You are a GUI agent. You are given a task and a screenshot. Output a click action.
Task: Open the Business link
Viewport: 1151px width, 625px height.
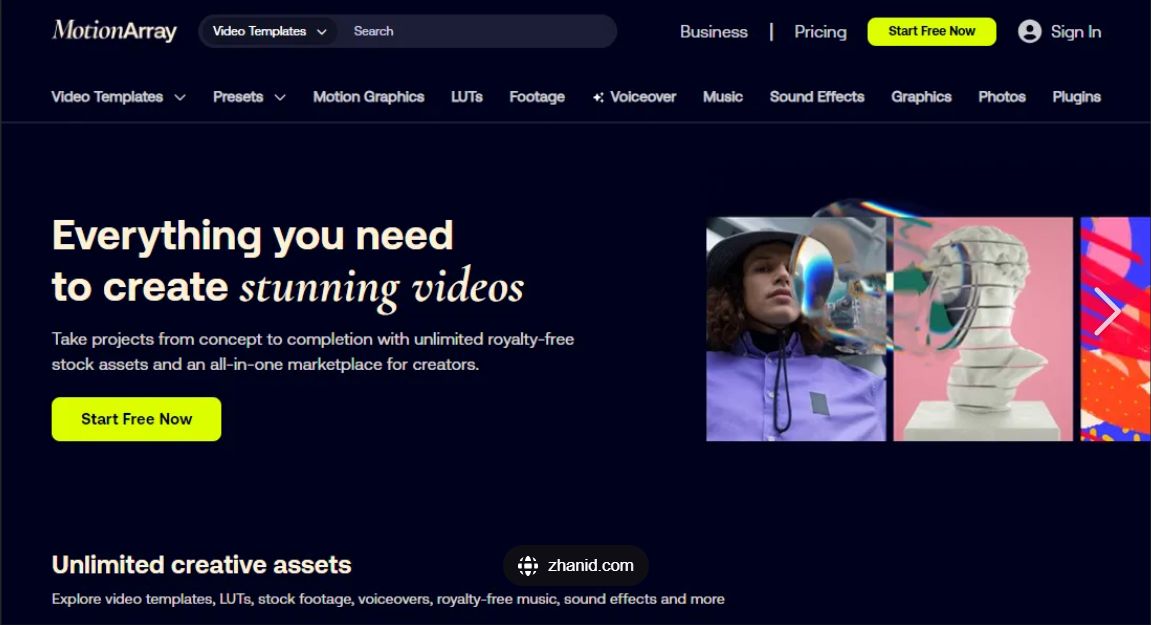click(x=714, y=32)
